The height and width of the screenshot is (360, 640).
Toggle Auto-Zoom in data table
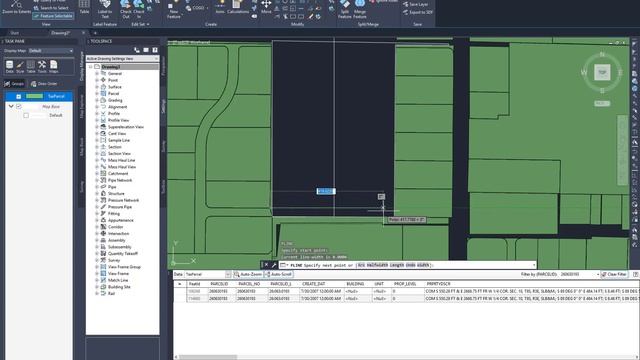tap(248, 274)
